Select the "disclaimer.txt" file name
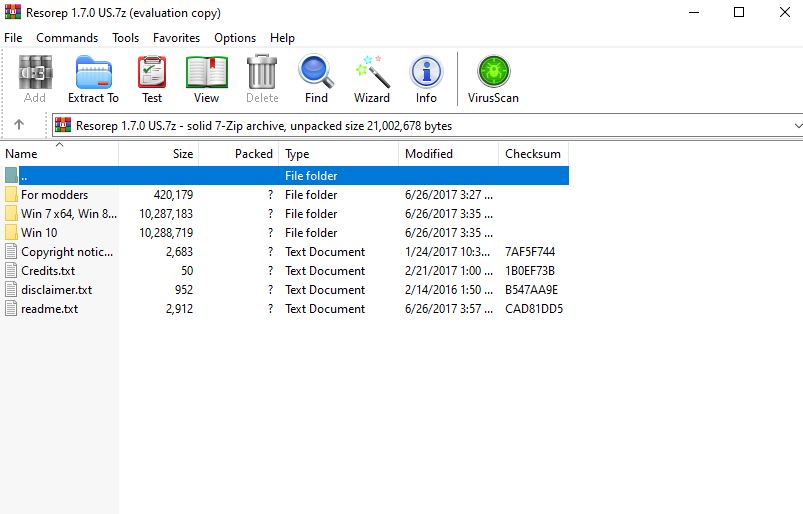Image resolution: width=803 pixels, height=514 pixels. click(x=56, y=290)
